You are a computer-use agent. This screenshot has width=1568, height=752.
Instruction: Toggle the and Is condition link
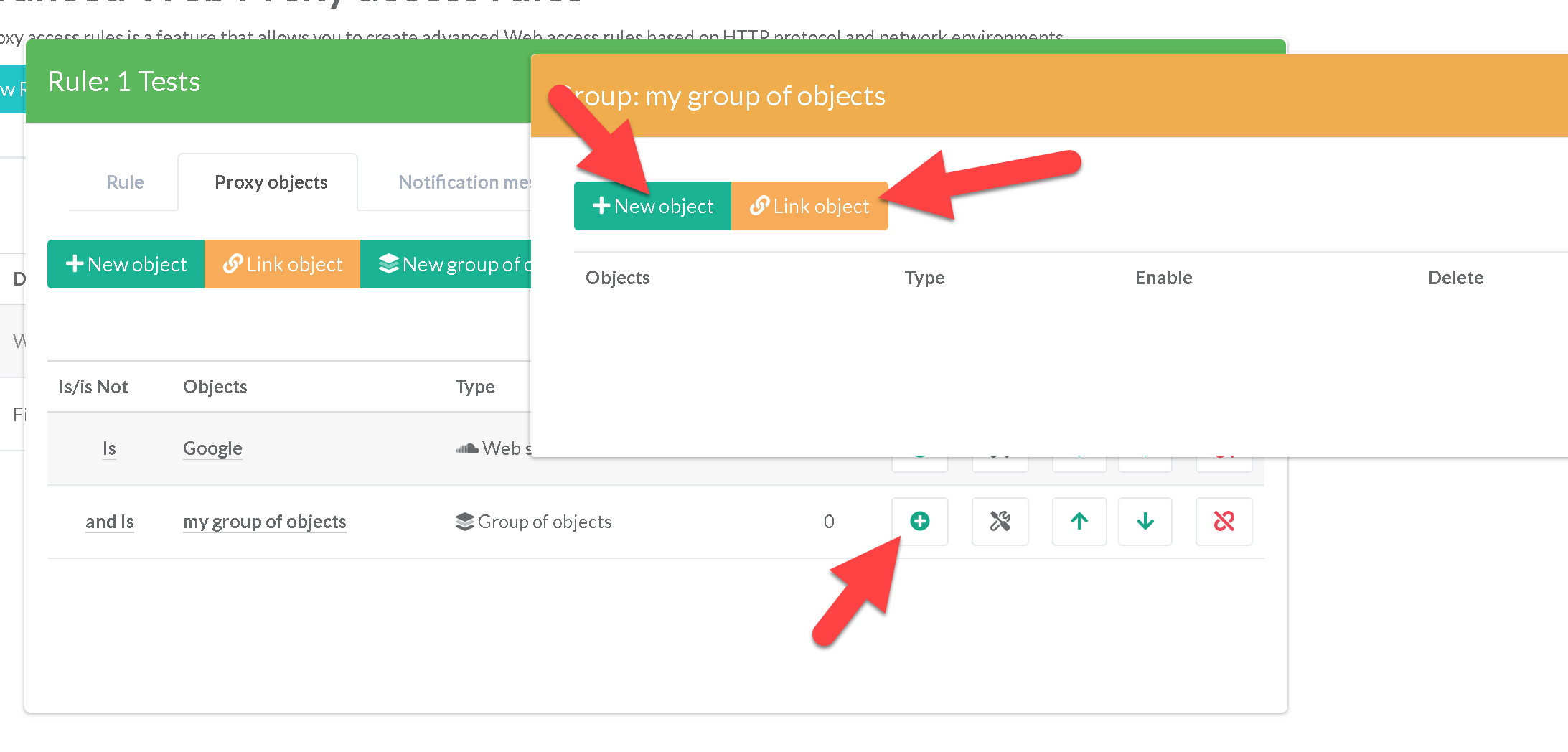[x=109, y=522]
